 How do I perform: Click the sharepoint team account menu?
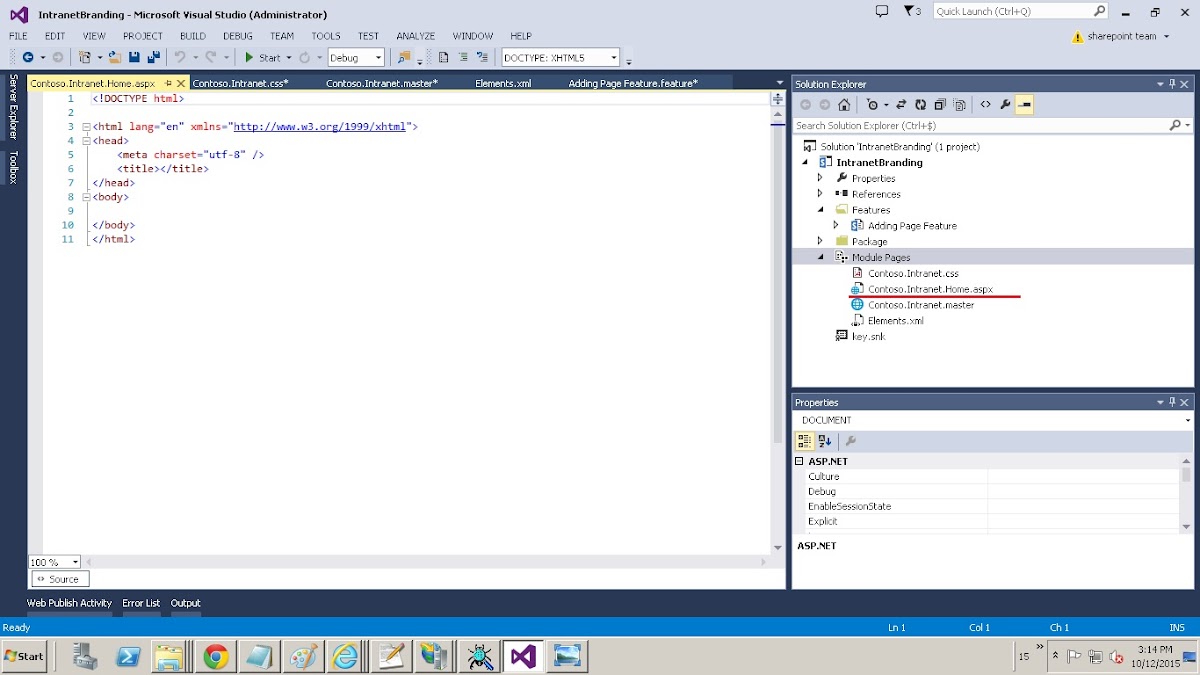tap(1127, 36)
